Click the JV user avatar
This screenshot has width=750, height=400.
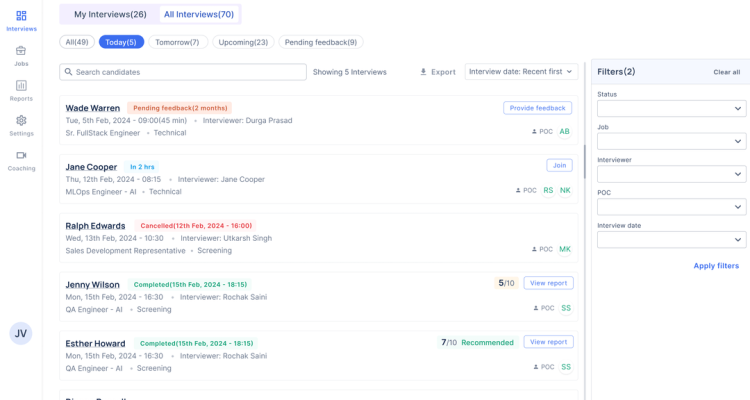(x=21, y=334)
